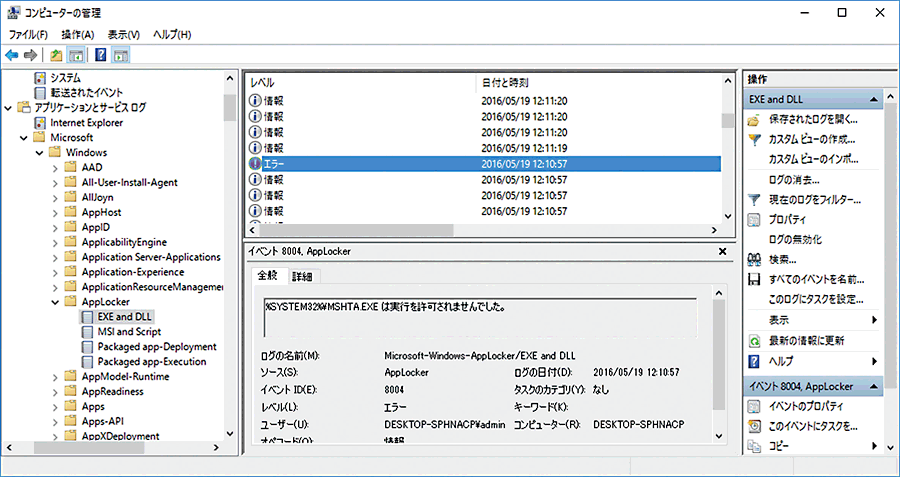Switch to the 詳細 tab
The height and width of the screenshot is (477, 900).
tap(302, 276)
